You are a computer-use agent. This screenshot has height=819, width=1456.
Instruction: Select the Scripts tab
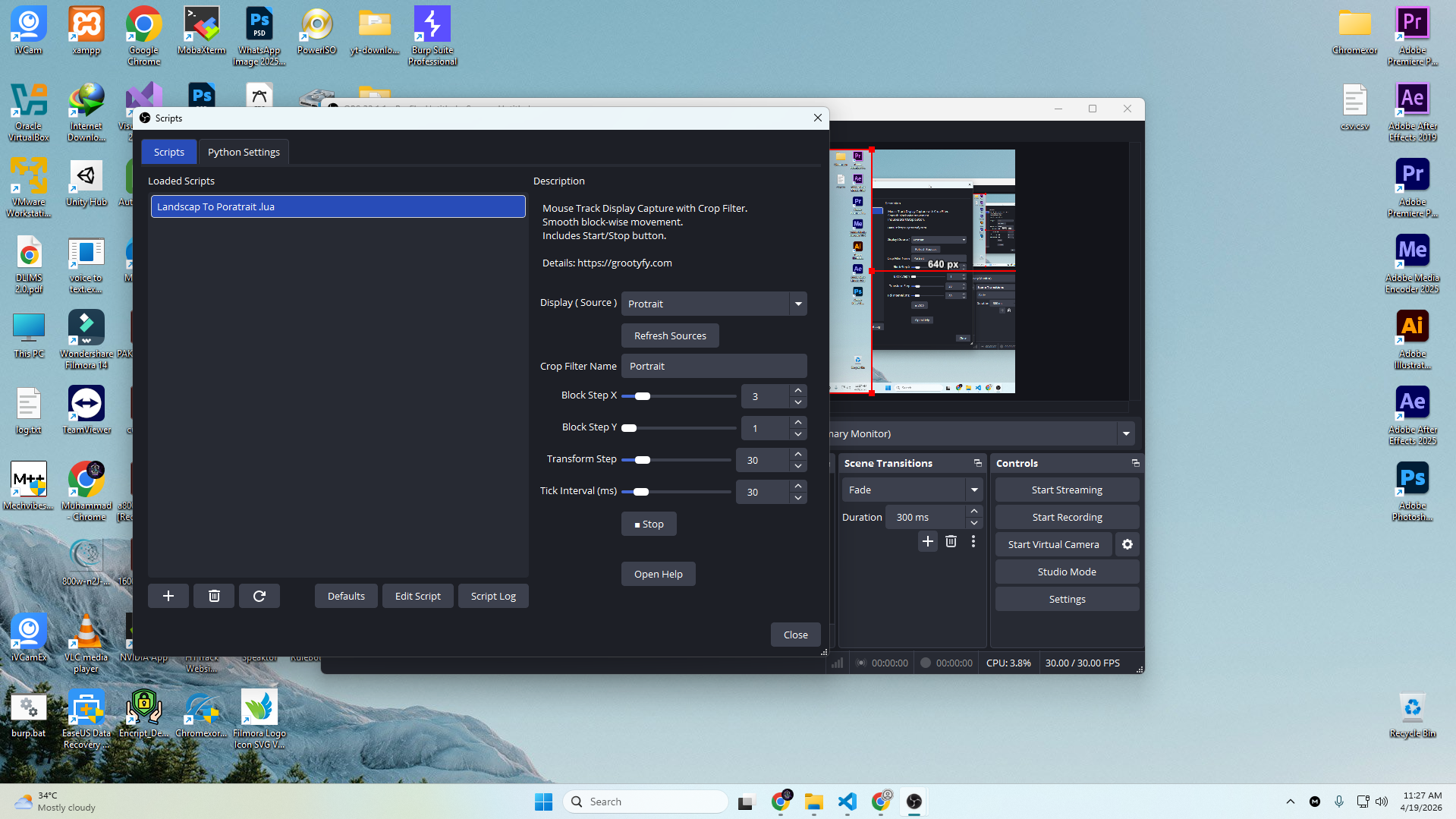tap(168, 152)
